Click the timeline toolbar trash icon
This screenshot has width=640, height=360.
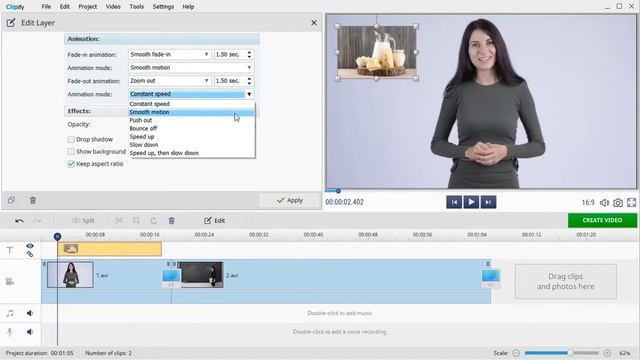171,220
